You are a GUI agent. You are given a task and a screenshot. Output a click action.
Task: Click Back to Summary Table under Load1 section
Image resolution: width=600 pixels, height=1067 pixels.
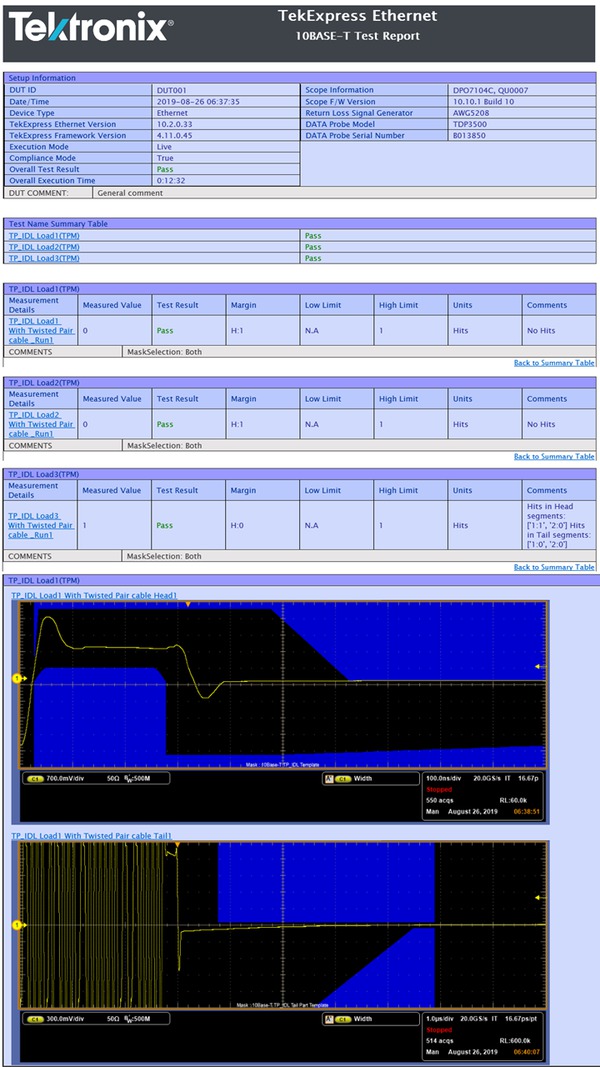554,363
